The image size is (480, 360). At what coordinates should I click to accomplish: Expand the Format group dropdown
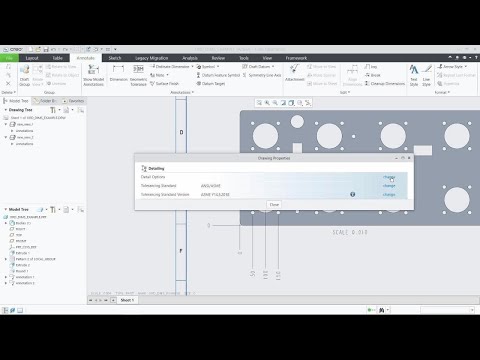[442, 92]
